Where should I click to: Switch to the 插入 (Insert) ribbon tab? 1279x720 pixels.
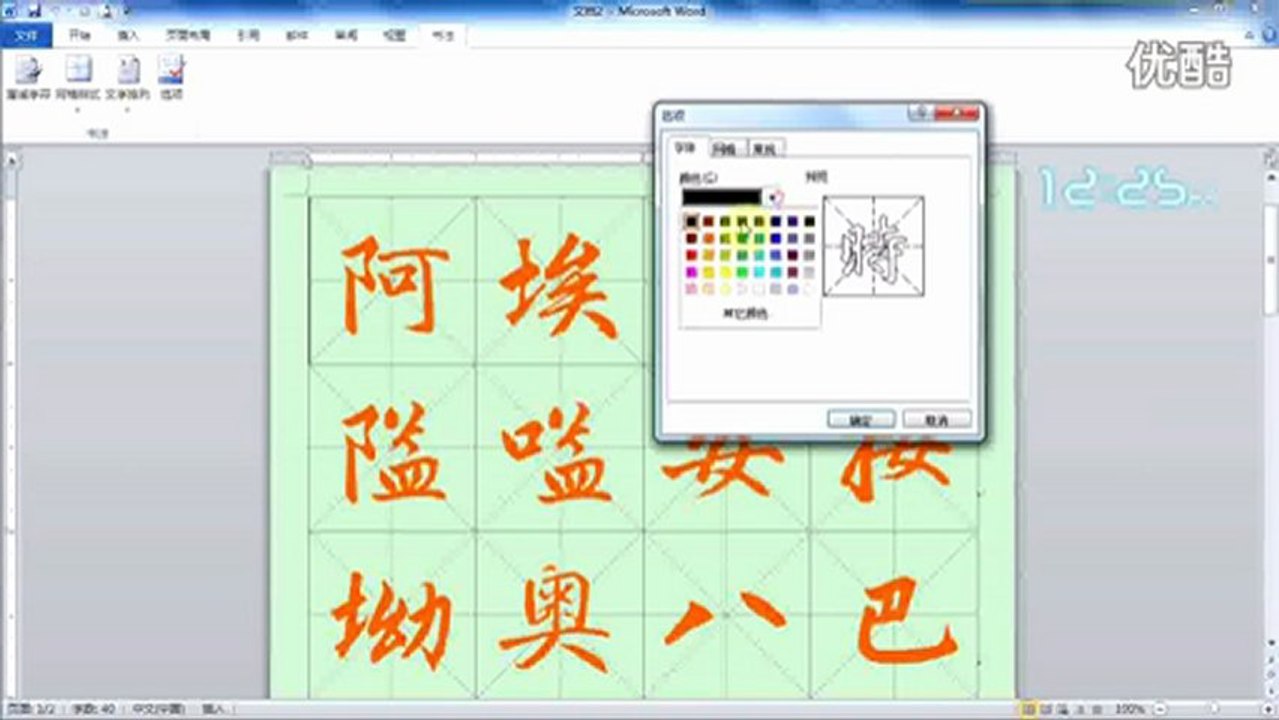128,35
